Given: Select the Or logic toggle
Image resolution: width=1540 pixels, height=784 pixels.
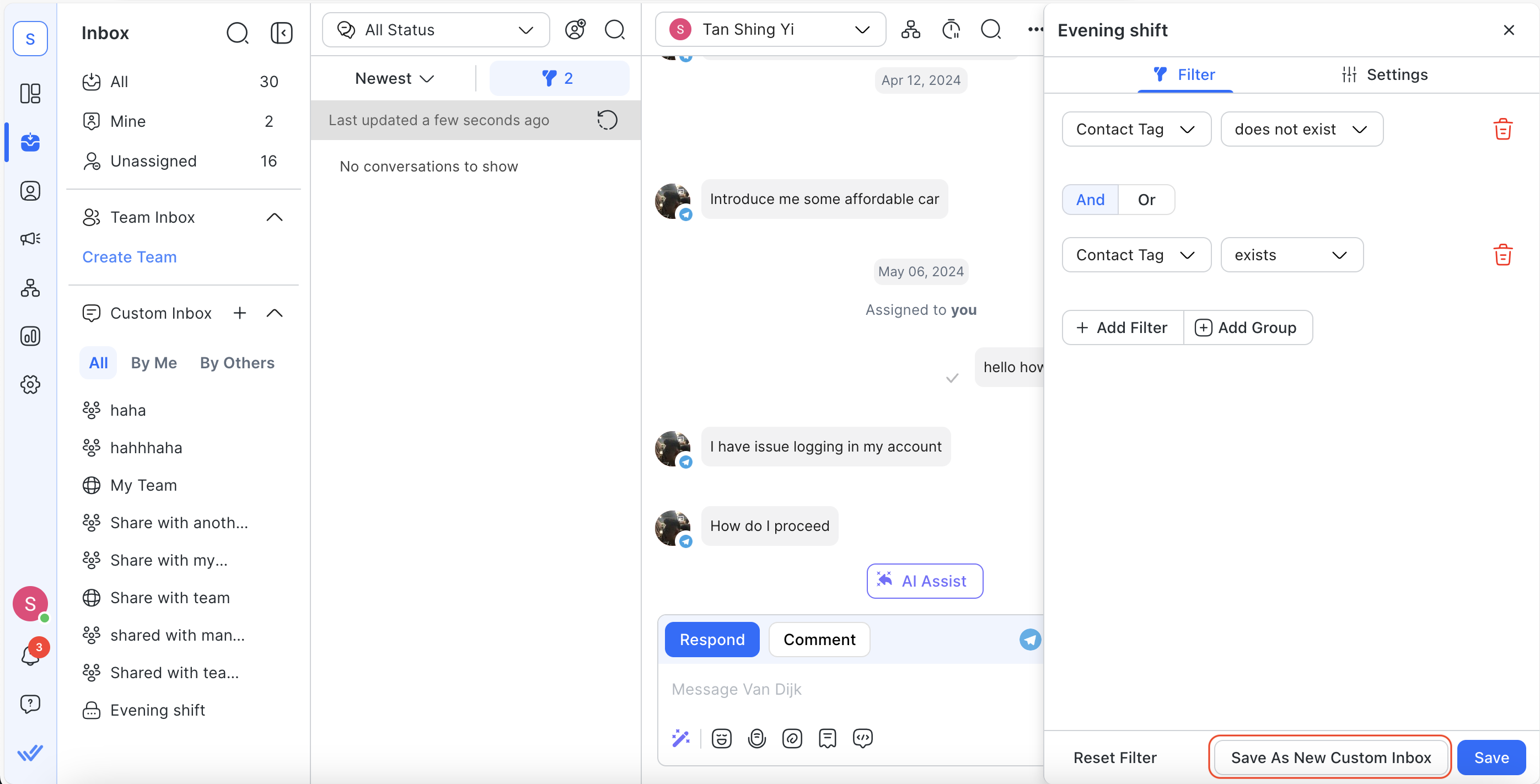Looking at the screenshot, I should click(1146, 200).
